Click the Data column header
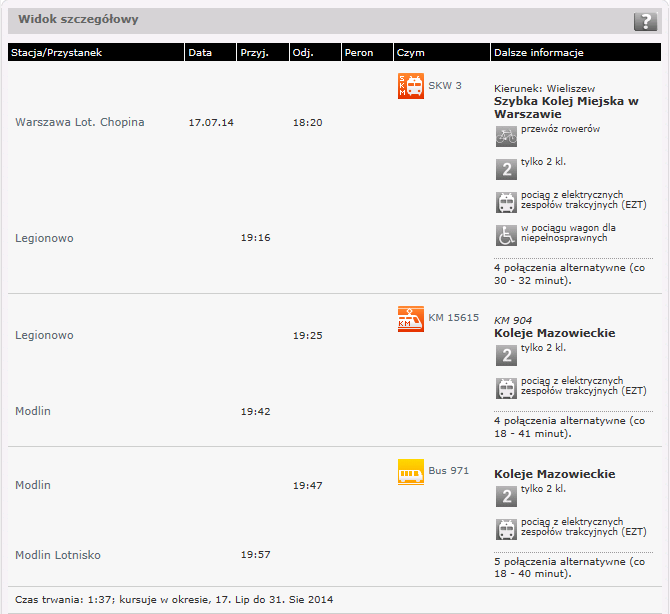 tap(211, 52)
